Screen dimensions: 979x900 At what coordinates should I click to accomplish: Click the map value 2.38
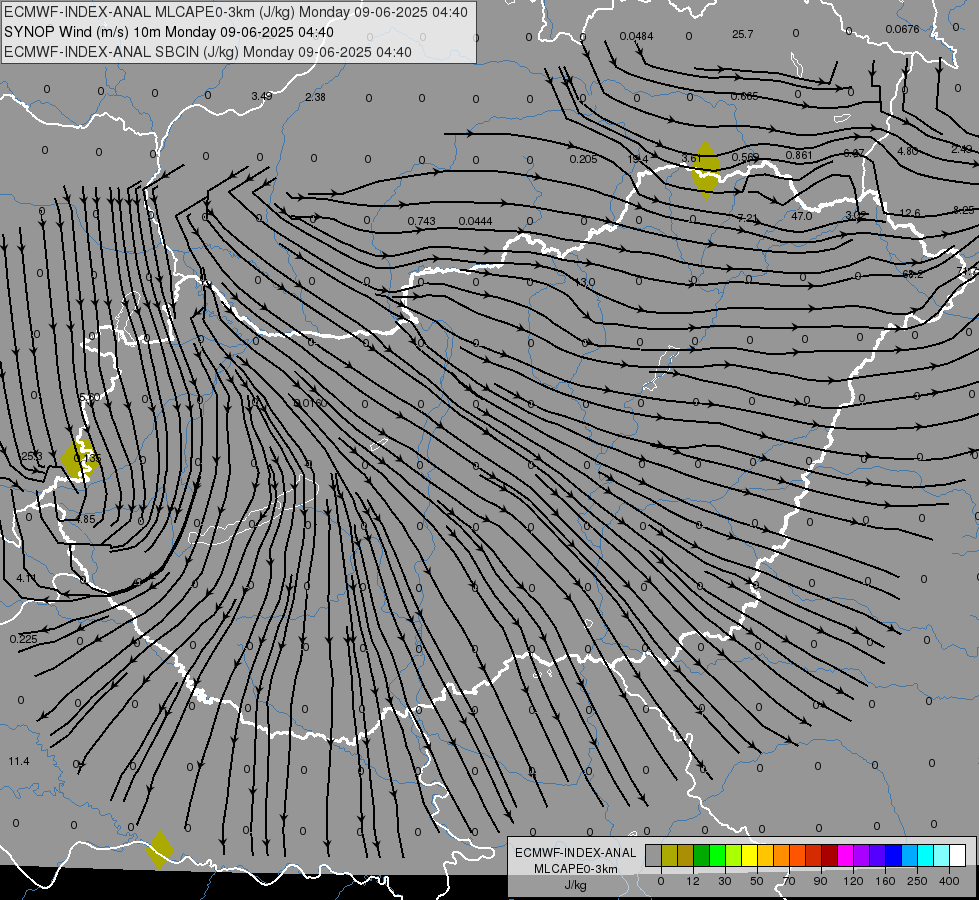(x=315, y=97)
